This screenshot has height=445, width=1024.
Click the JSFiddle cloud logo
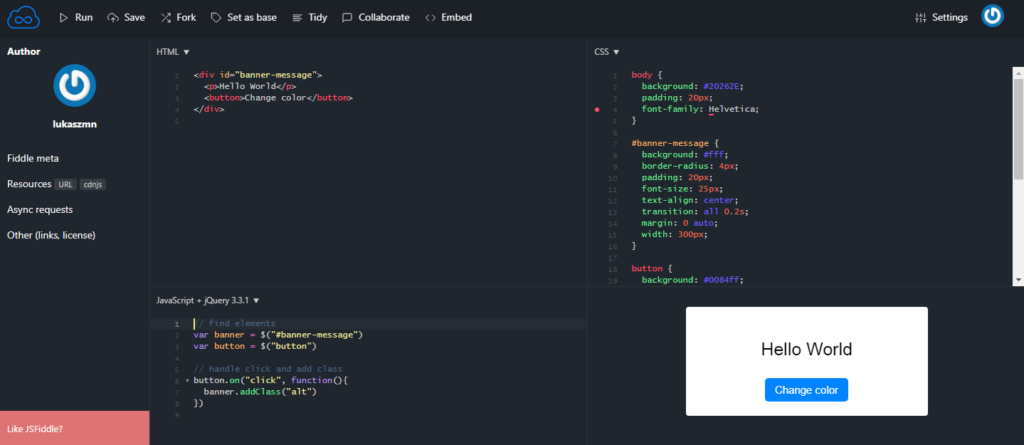click(24, 18)
